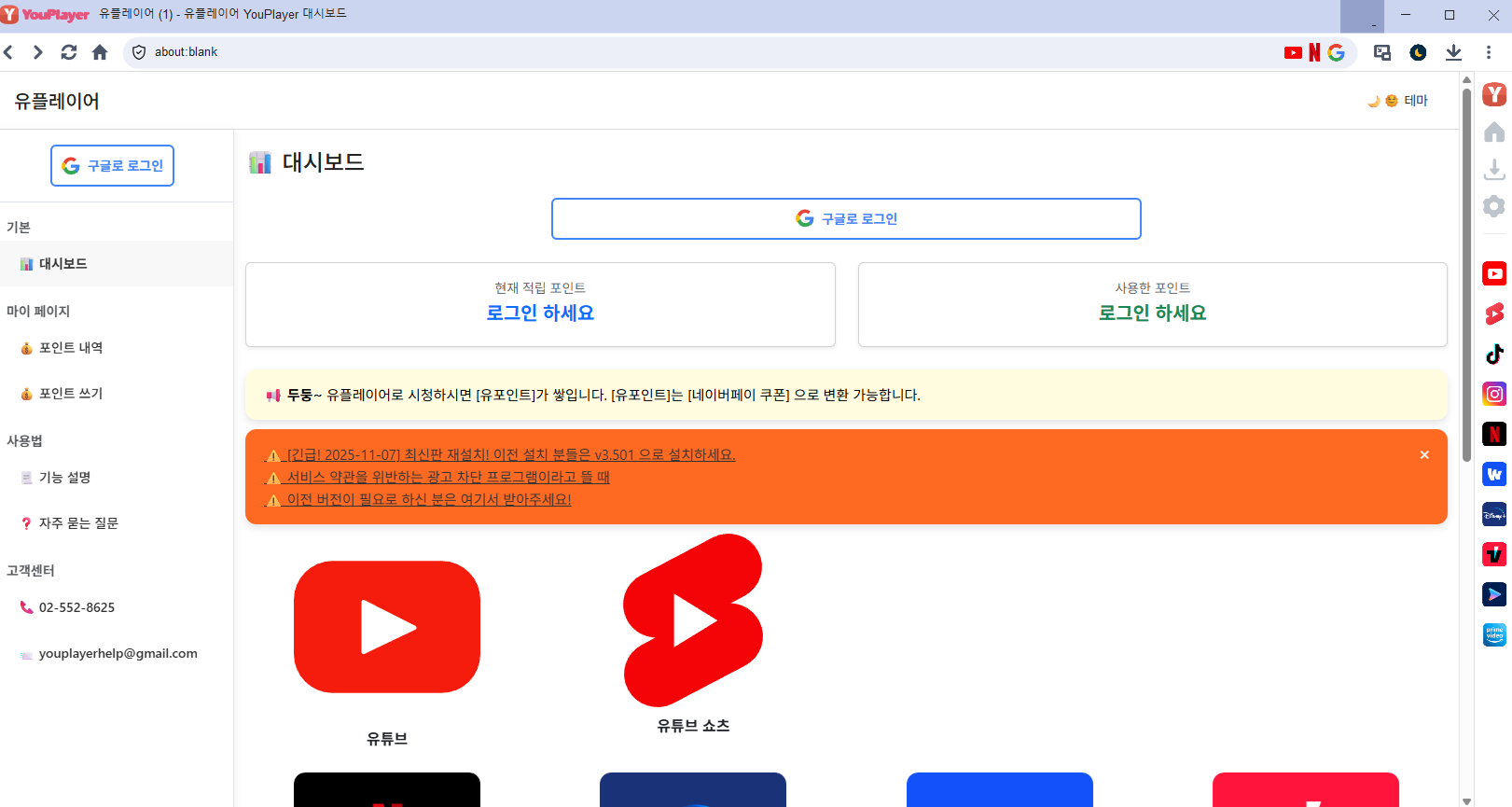Click the home icon in right sidebar

1494,132
